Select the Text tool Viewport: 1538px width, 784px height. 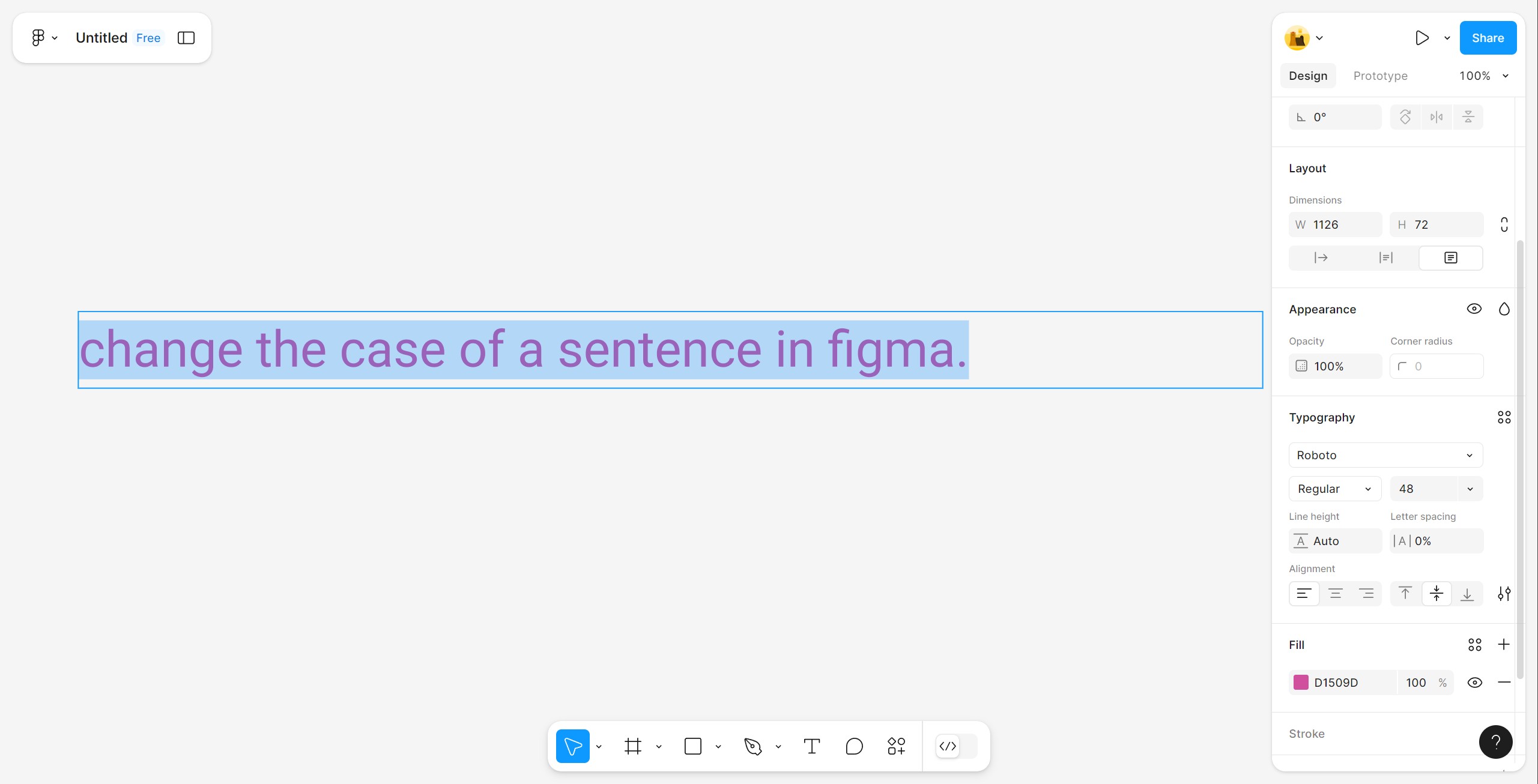pyautogui.click(x=811, y=746)
